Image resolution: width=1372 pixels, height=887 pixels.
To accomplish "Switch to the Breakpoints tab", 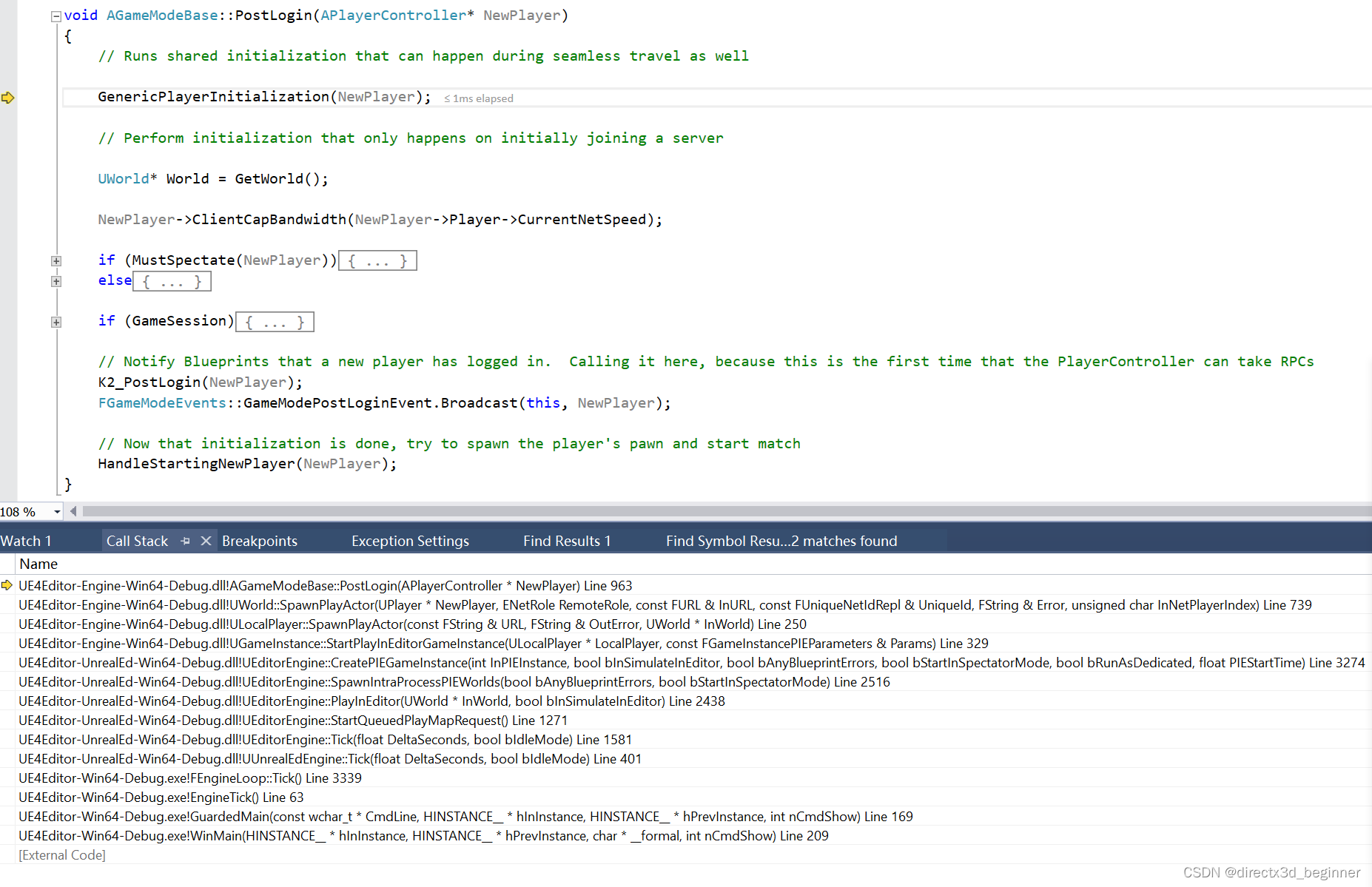I will 260,541.
